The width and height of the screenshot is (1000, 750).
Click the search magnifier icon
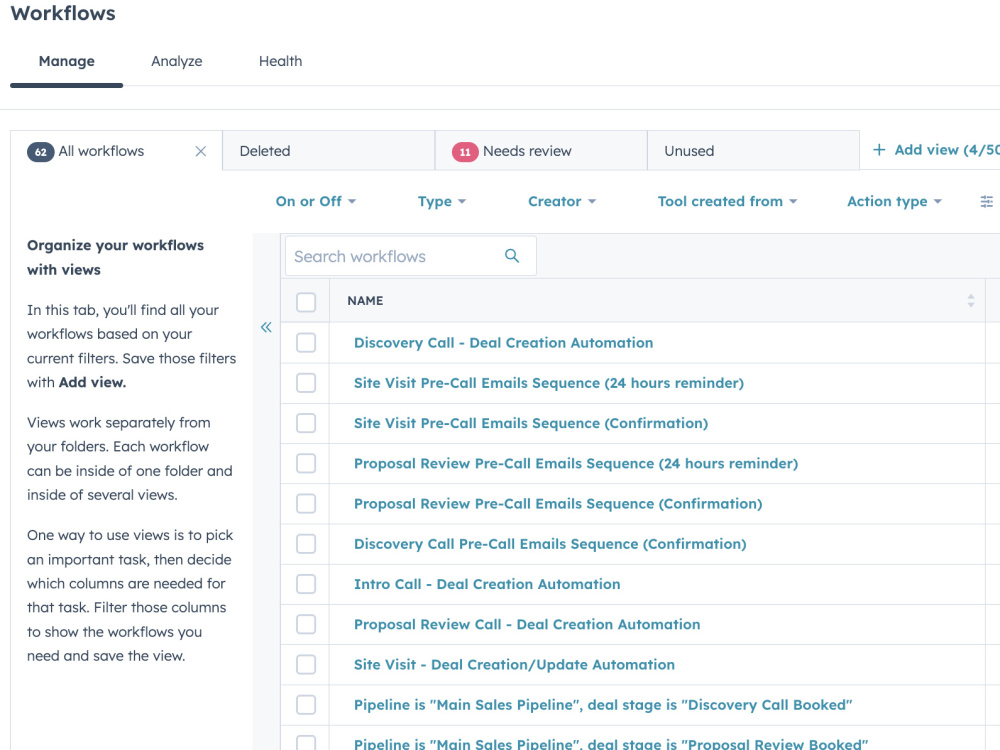[511, 256]
